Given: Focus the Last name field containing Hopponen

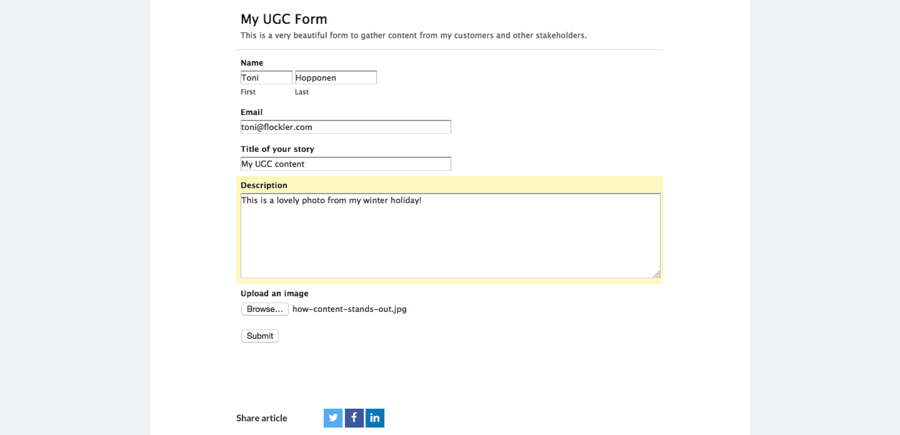Looking at the screenshot, I should pos(336,77).
